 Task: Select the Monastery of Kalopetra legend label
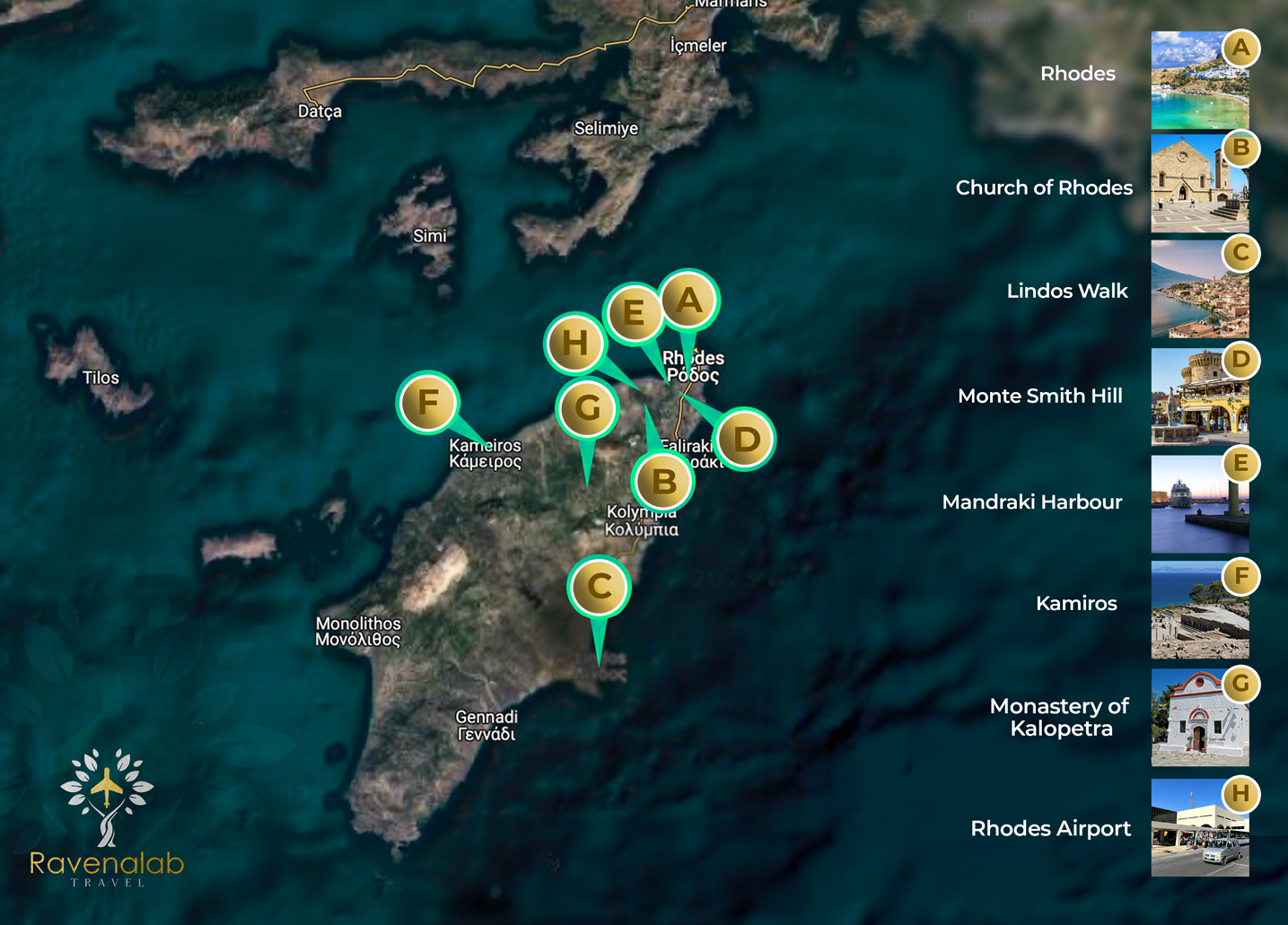pos(1059,718)
